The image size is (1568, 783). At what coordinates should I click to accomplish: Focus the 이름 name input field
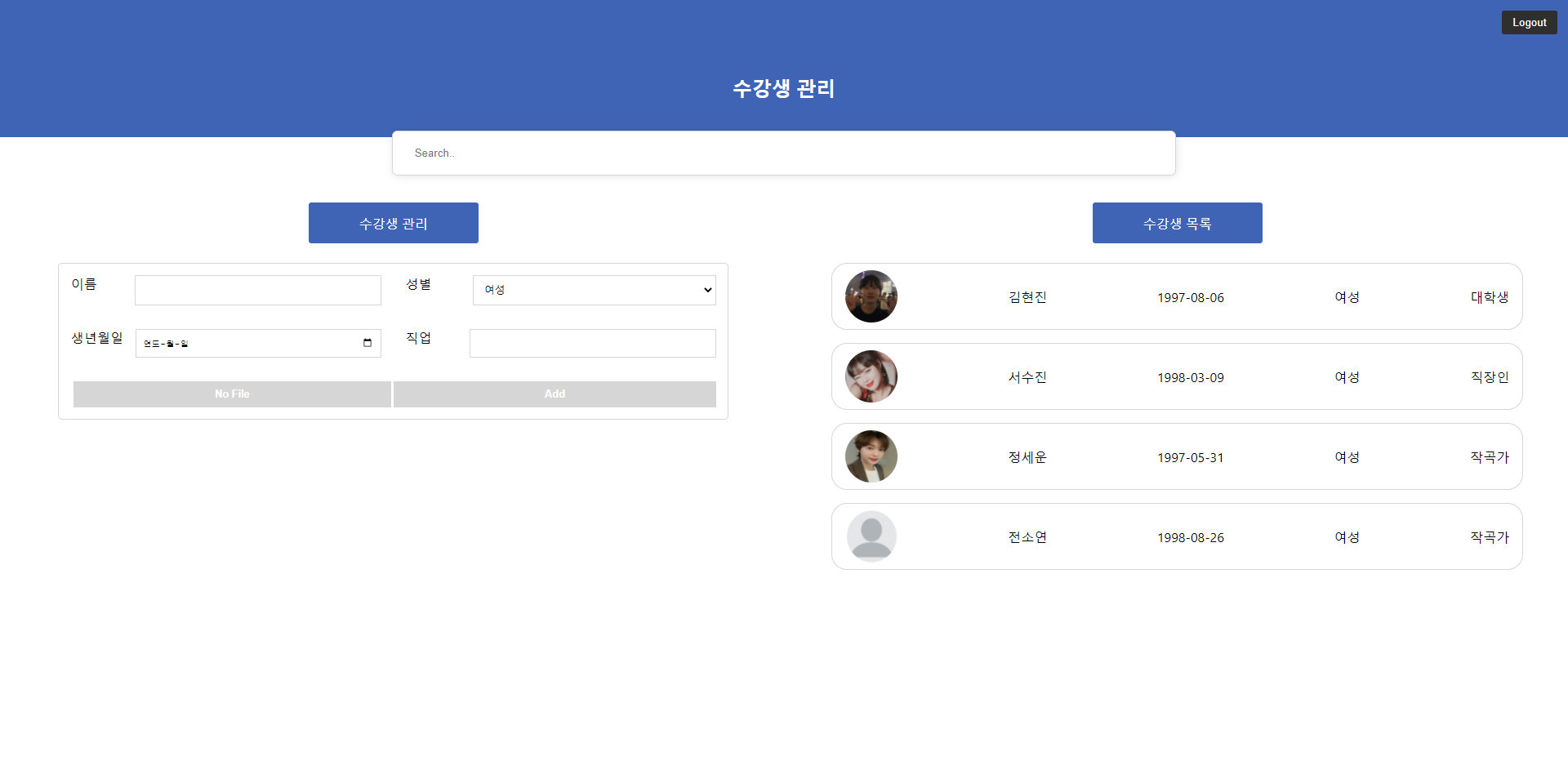click(257, 290)
